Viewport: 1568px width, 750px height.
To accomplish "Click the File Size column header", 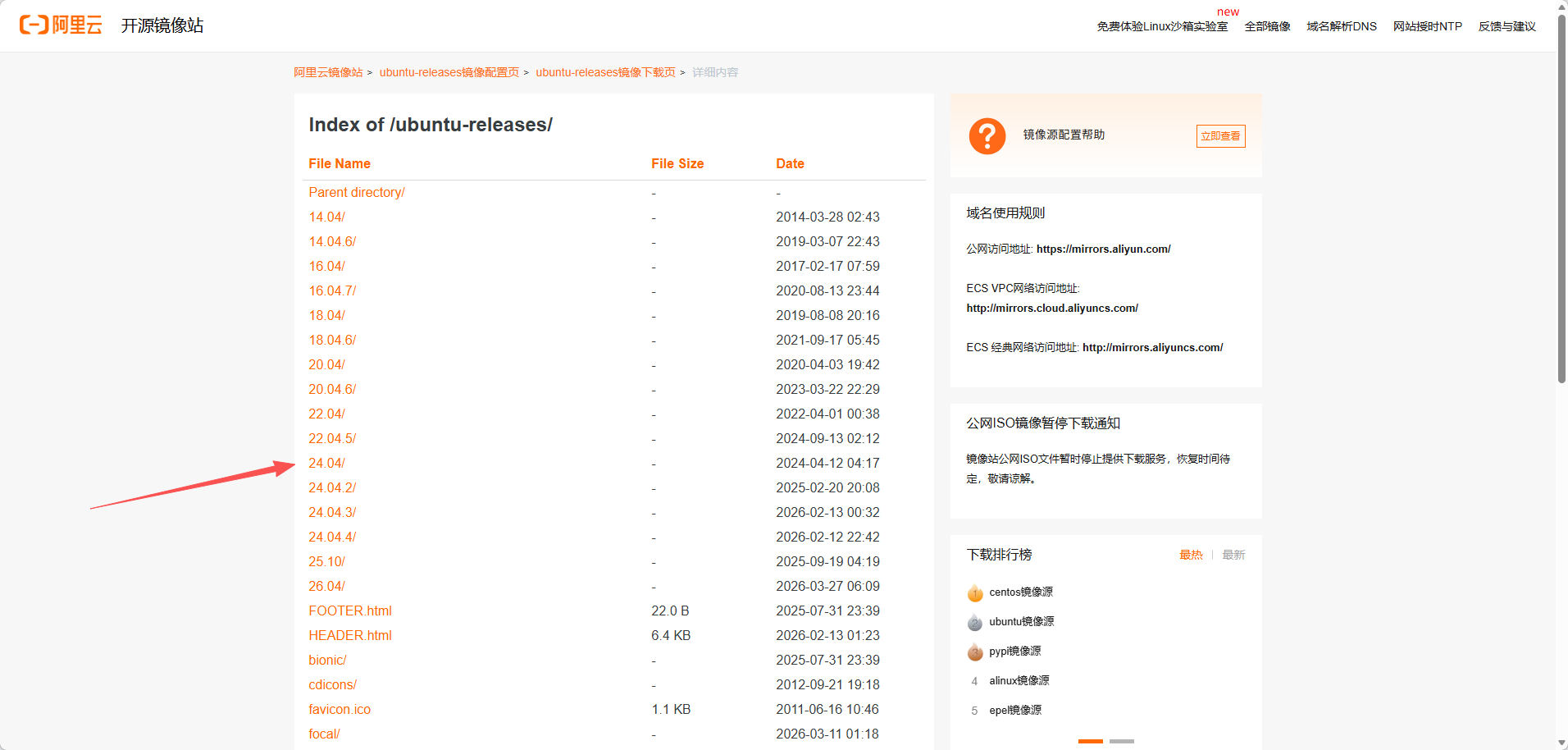I will 677,163.
